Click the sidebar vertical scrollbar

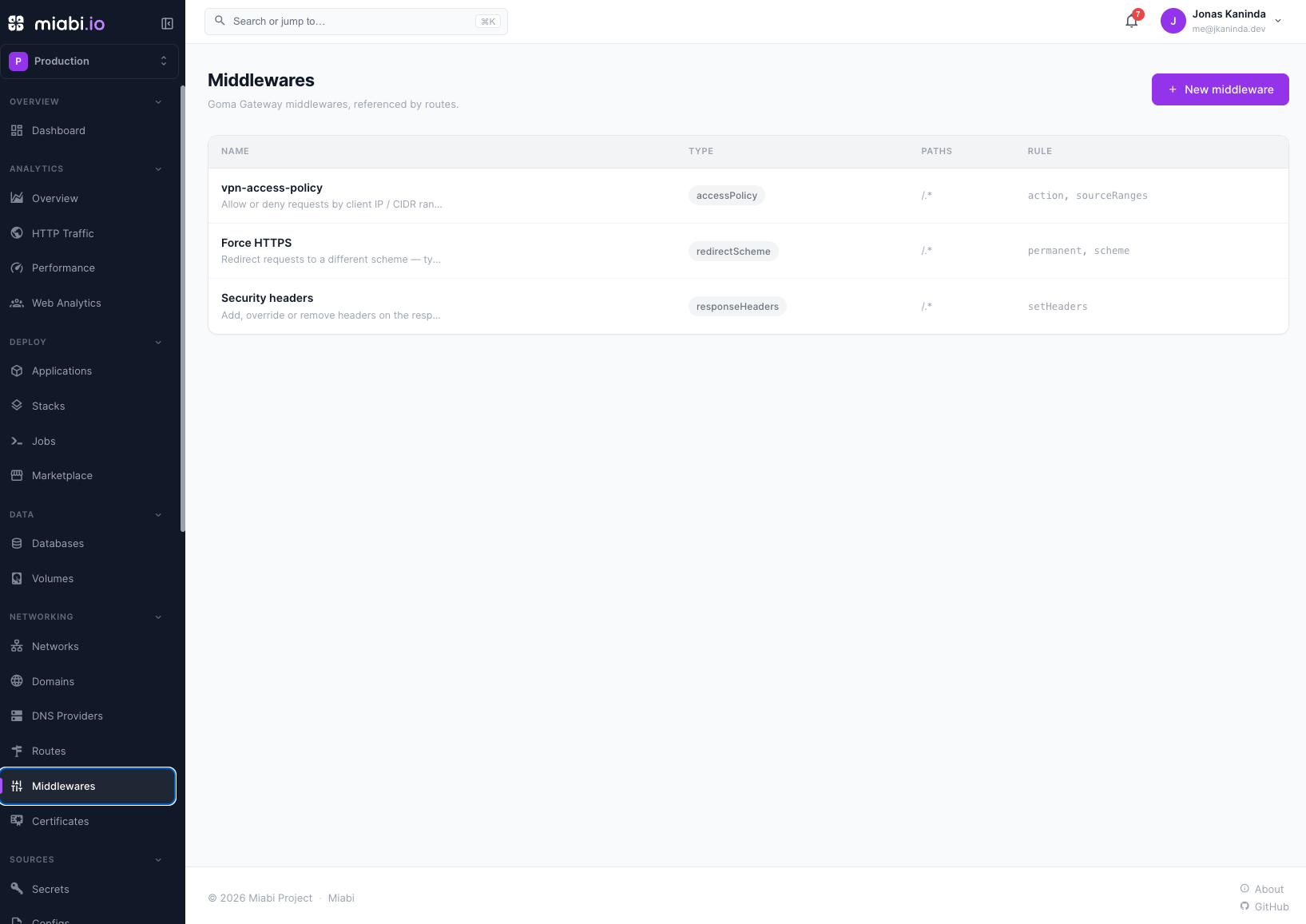183,308
